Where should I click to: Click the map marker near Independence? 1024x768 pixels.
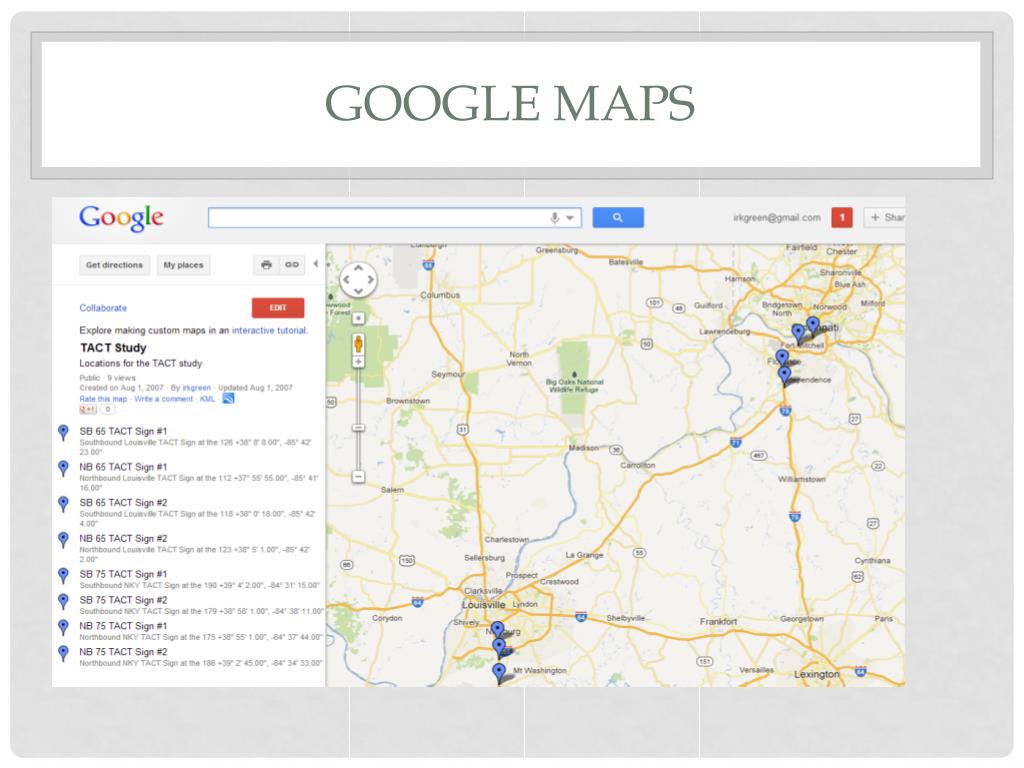[x=785, y=376]
